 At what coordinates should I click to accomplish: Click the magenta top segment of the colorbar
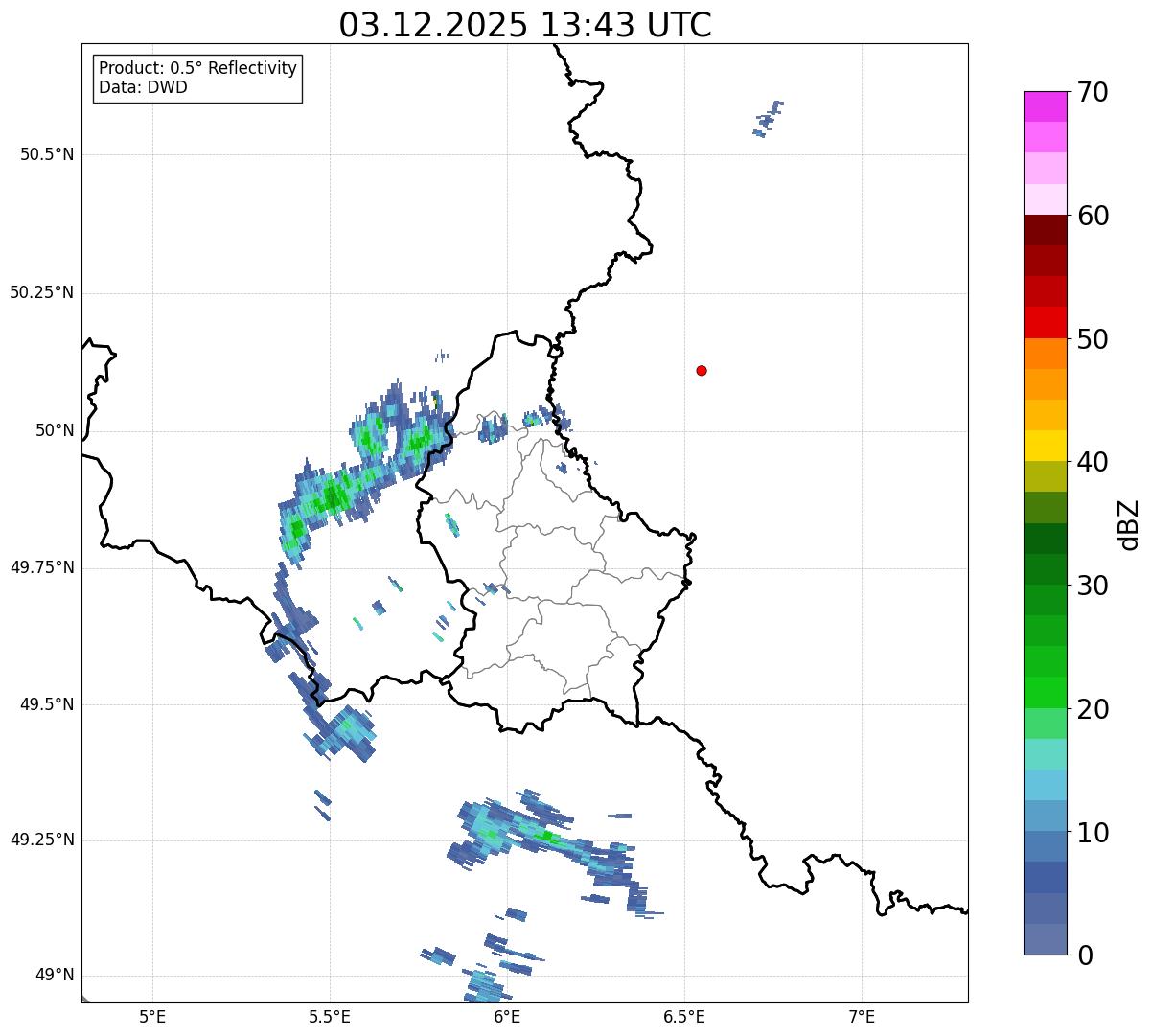coord(1045,106)
